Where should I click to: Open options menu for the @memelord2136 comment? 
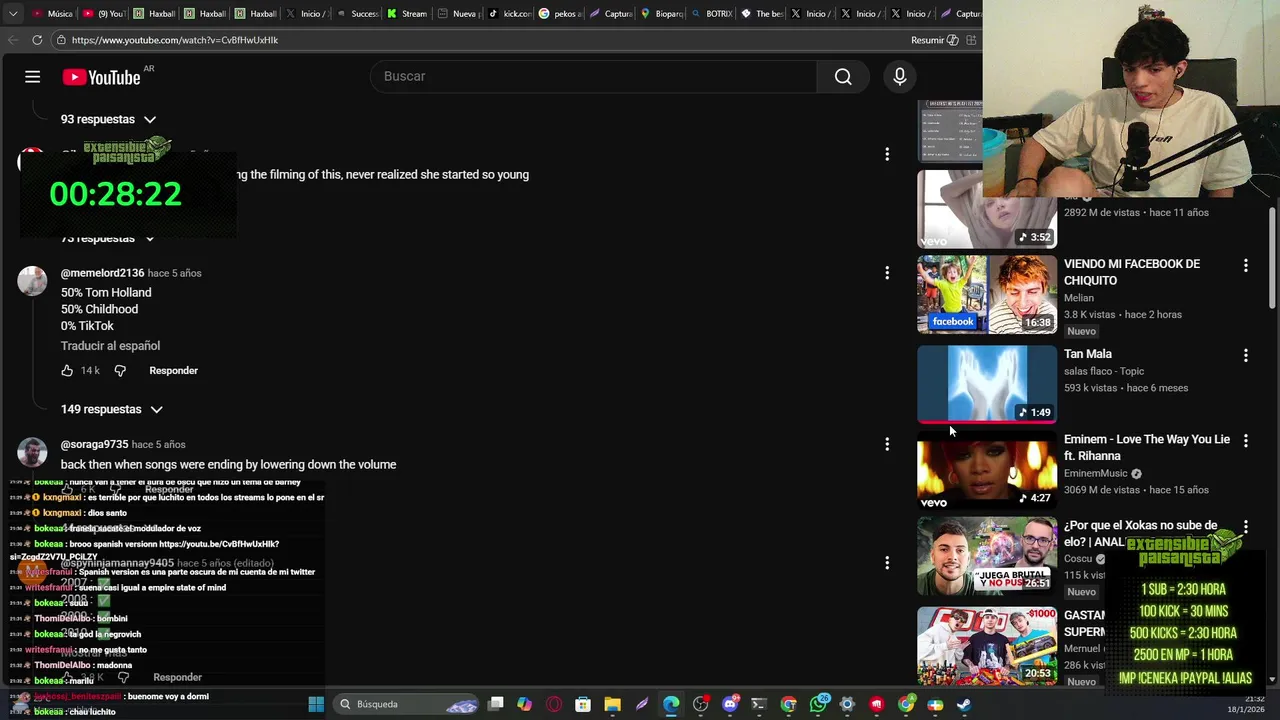(886, 273)
